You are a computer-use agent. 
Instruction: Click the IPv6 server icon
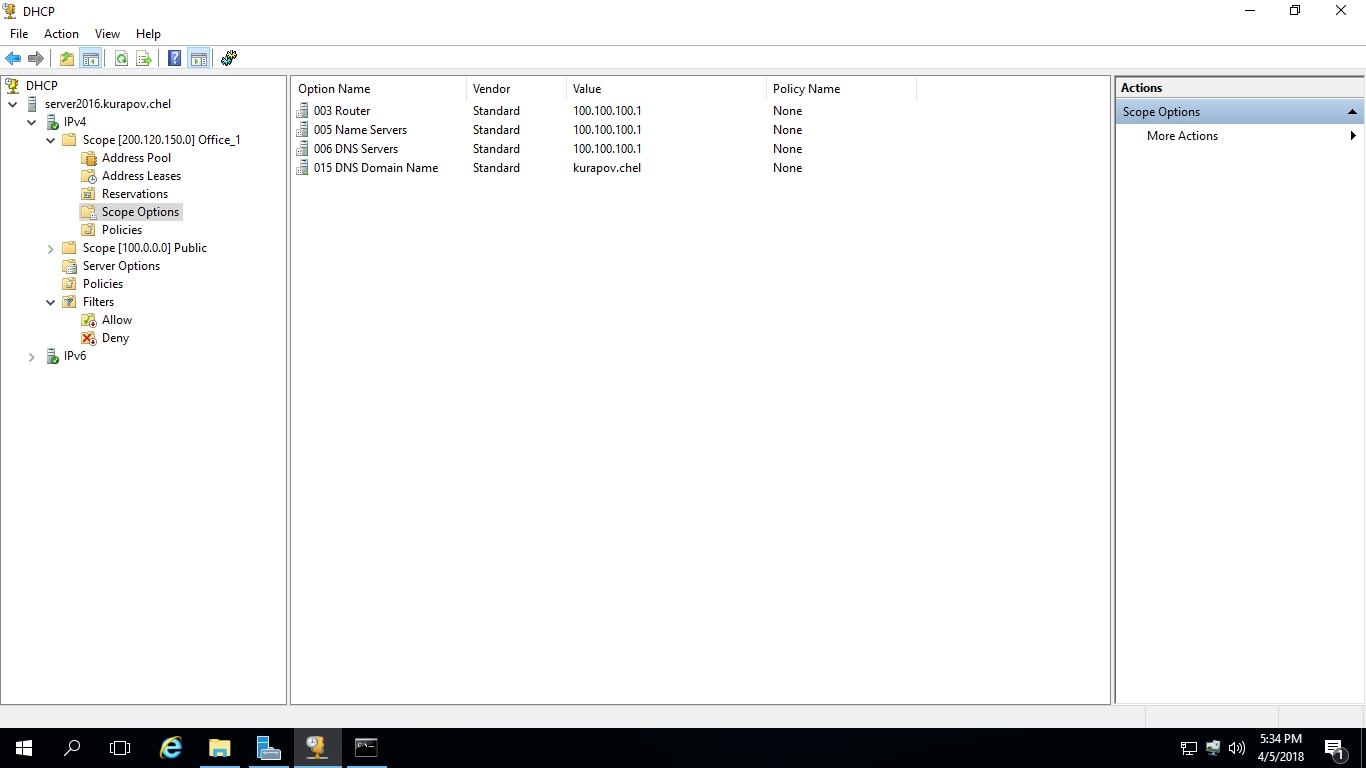coord(52,356)
